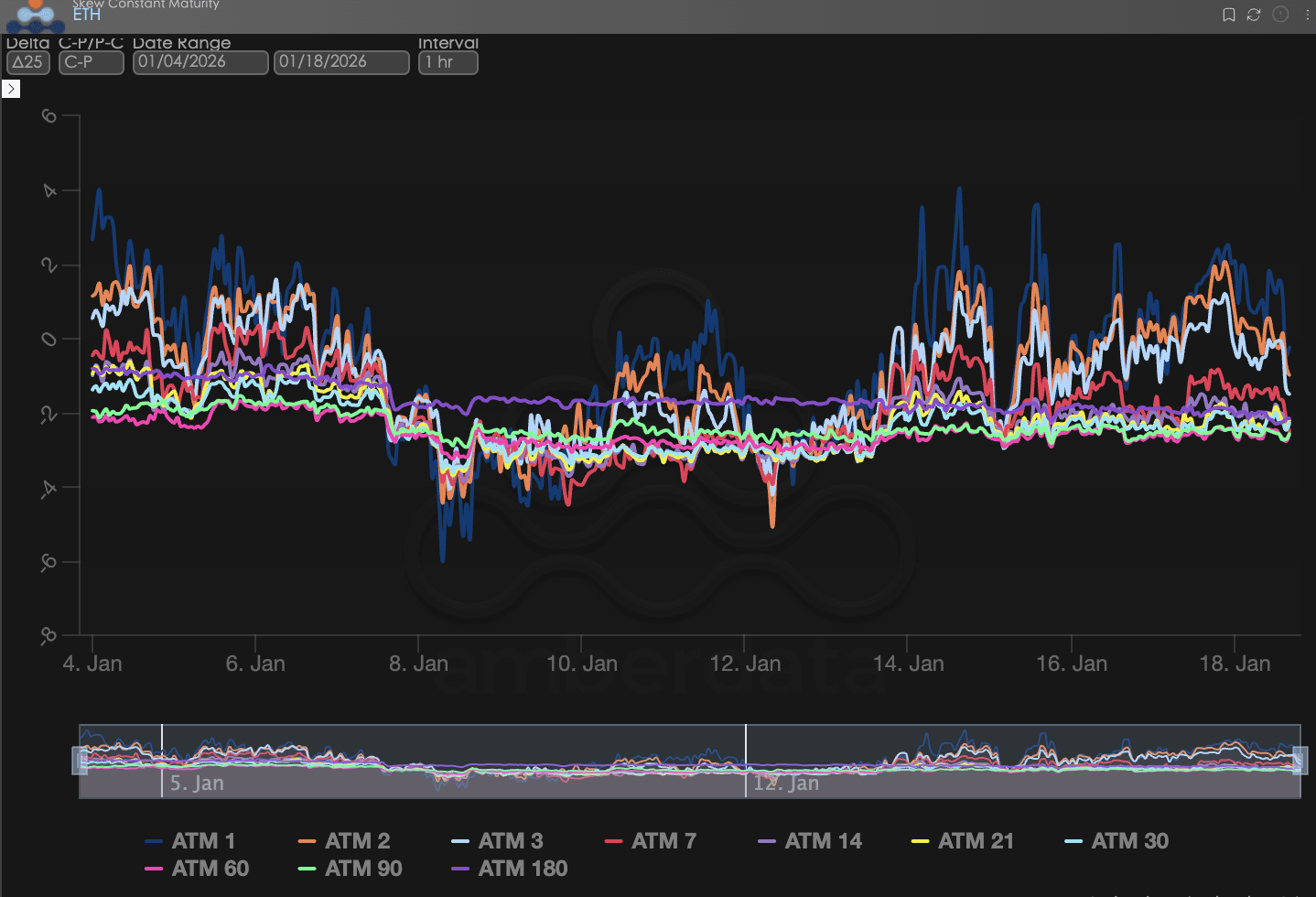Viewport: 1316px width, 897px height.
Task: Open the vertical dots options menu
Action: point(1307,15)
